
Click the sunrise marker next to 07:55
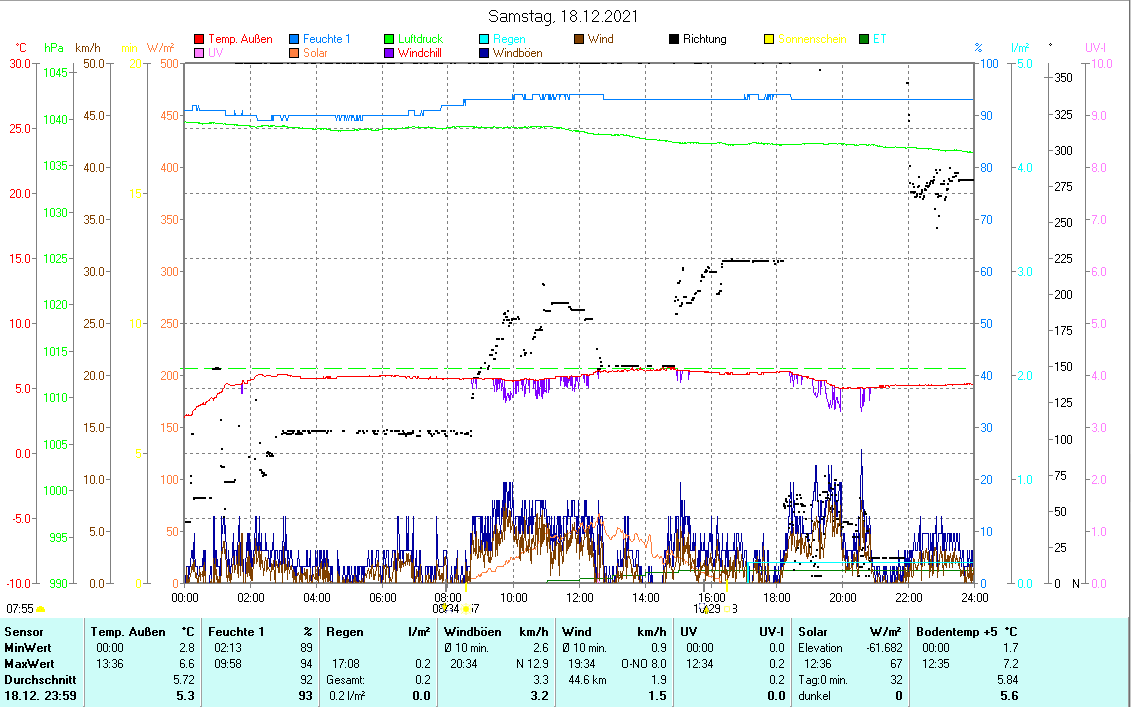(x=41, y=608)
